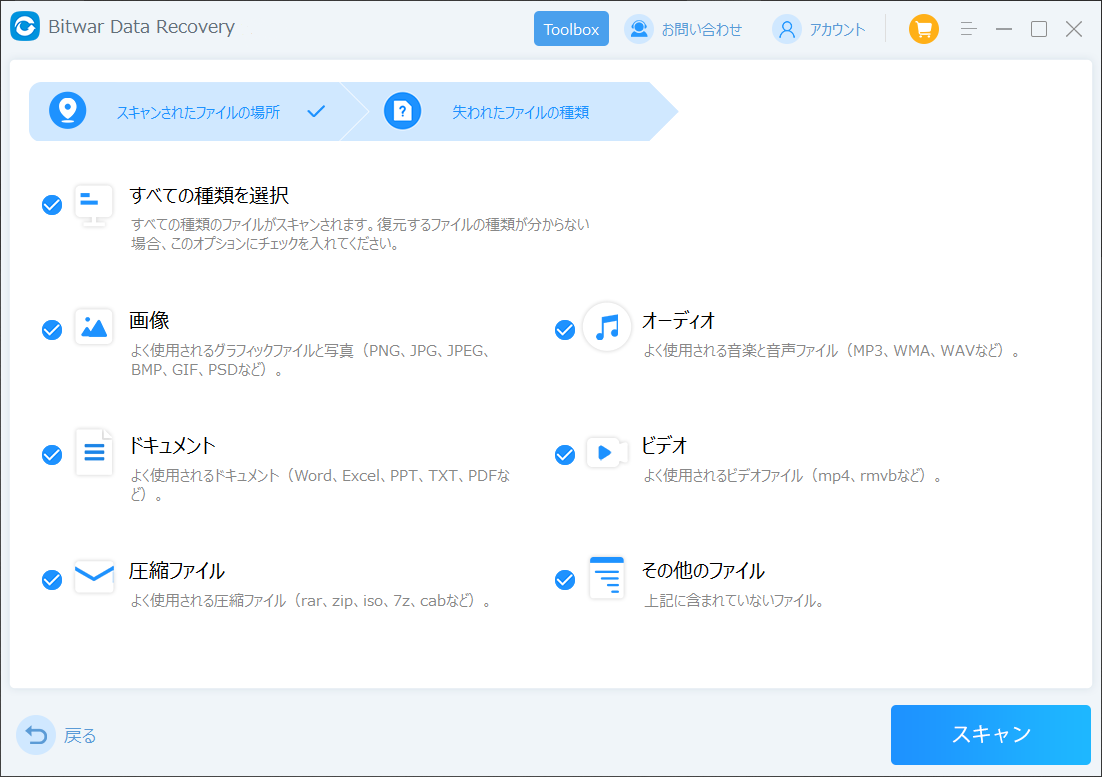This screenshot has width=1102, height=777.
Task: Click the ドキュメント document icon
Action: click(x=94, y=453)
